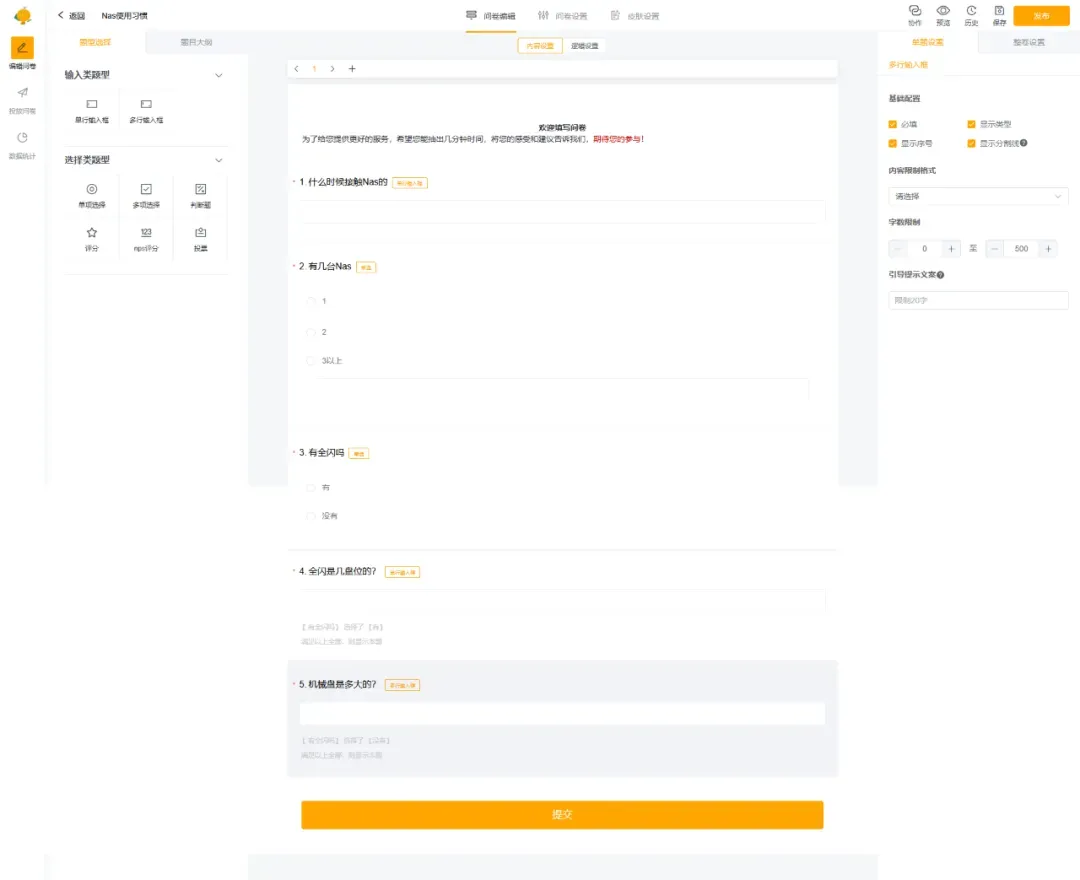Switch to the 整卷设置 tab
Image resolution: width=1080 pixels, height=880 pixels.
1028,42
